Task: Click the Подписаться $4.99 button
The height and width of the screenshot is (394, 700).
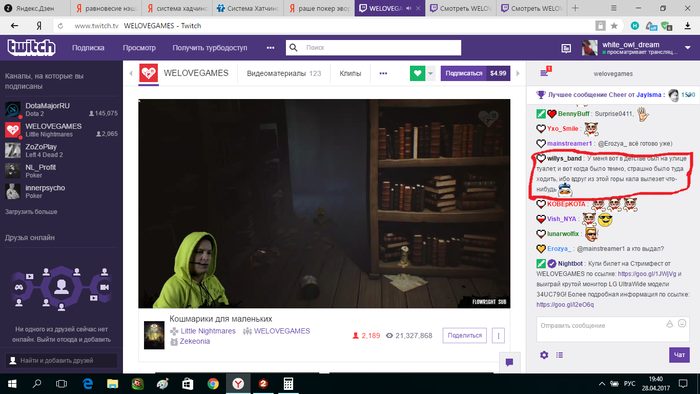Action: 475,73
